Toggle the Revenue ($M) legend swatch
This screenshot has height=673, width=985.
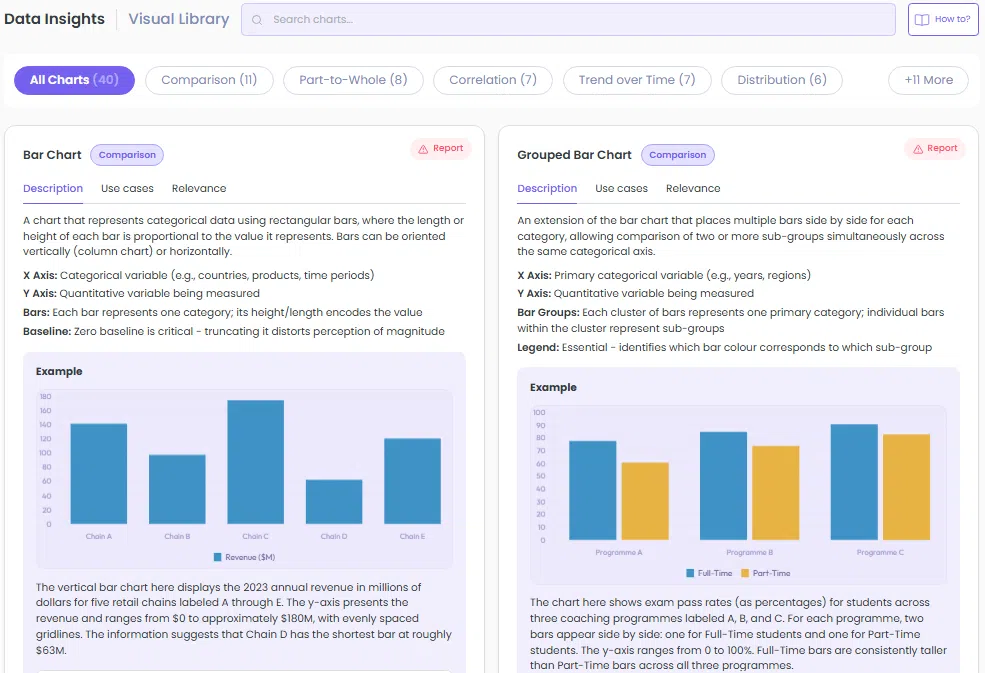[217, 557]
